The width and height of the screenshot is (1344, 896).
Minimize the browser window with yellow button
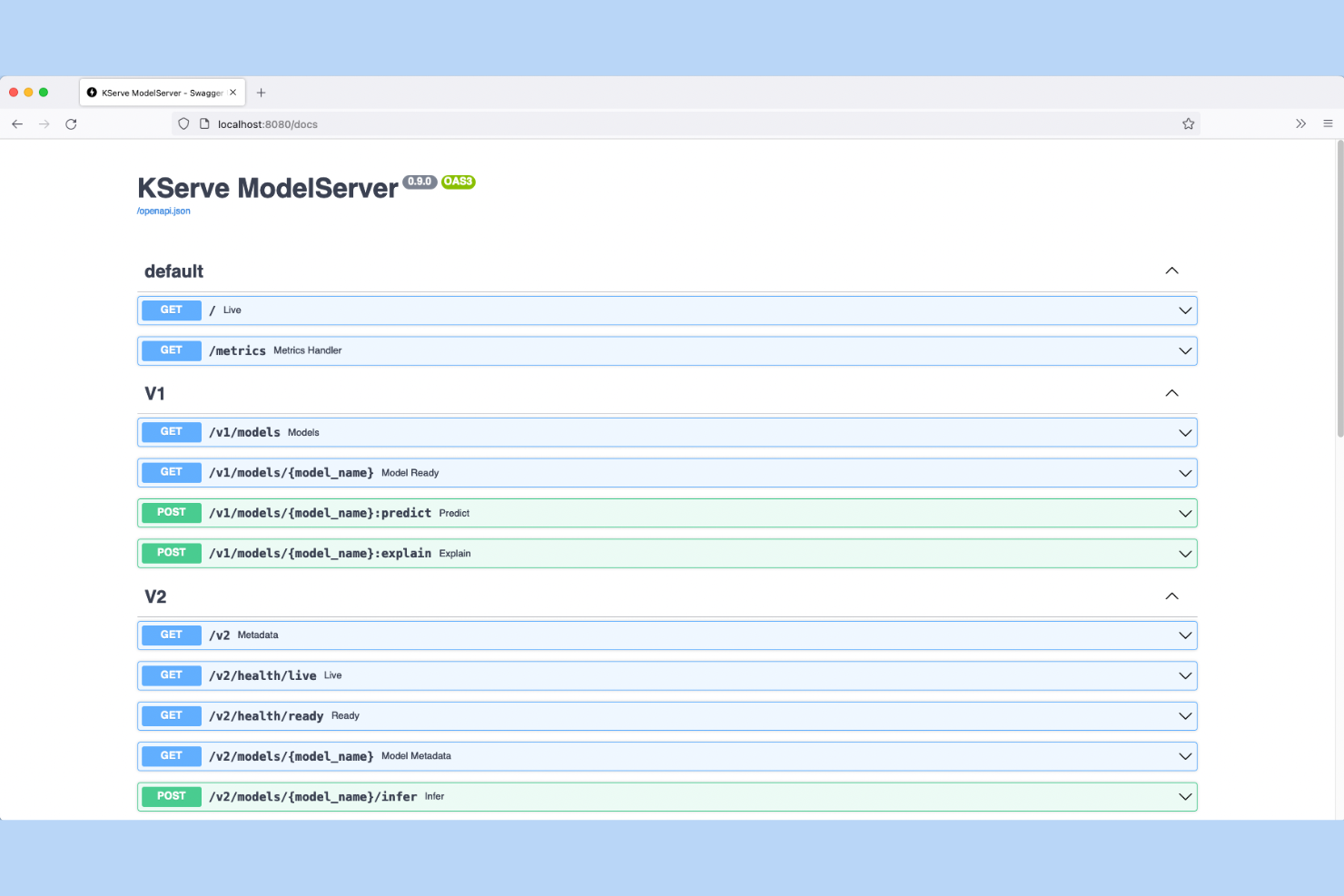[28, 93]
